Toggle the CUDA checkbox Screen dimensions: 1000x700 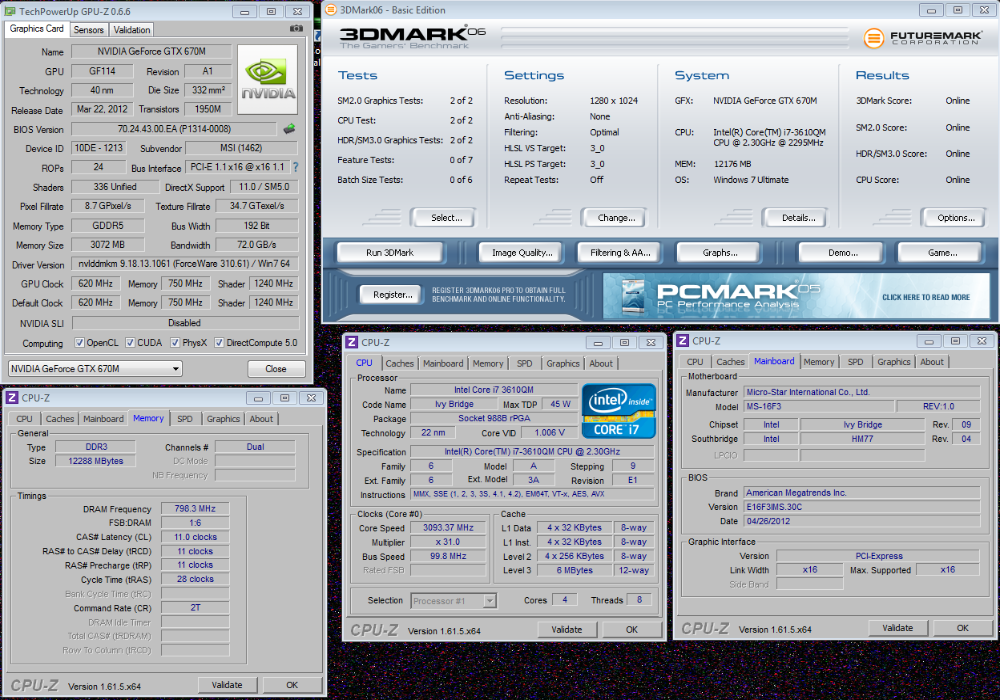point(130,343)
